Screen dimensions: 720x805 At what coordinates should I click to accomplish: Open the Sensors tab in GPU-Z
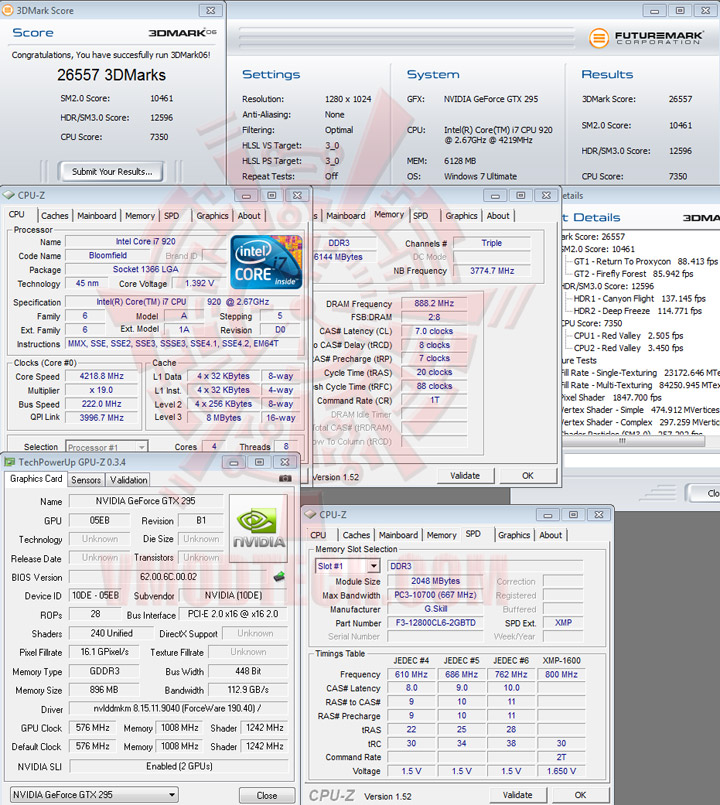tap(86, 480)
